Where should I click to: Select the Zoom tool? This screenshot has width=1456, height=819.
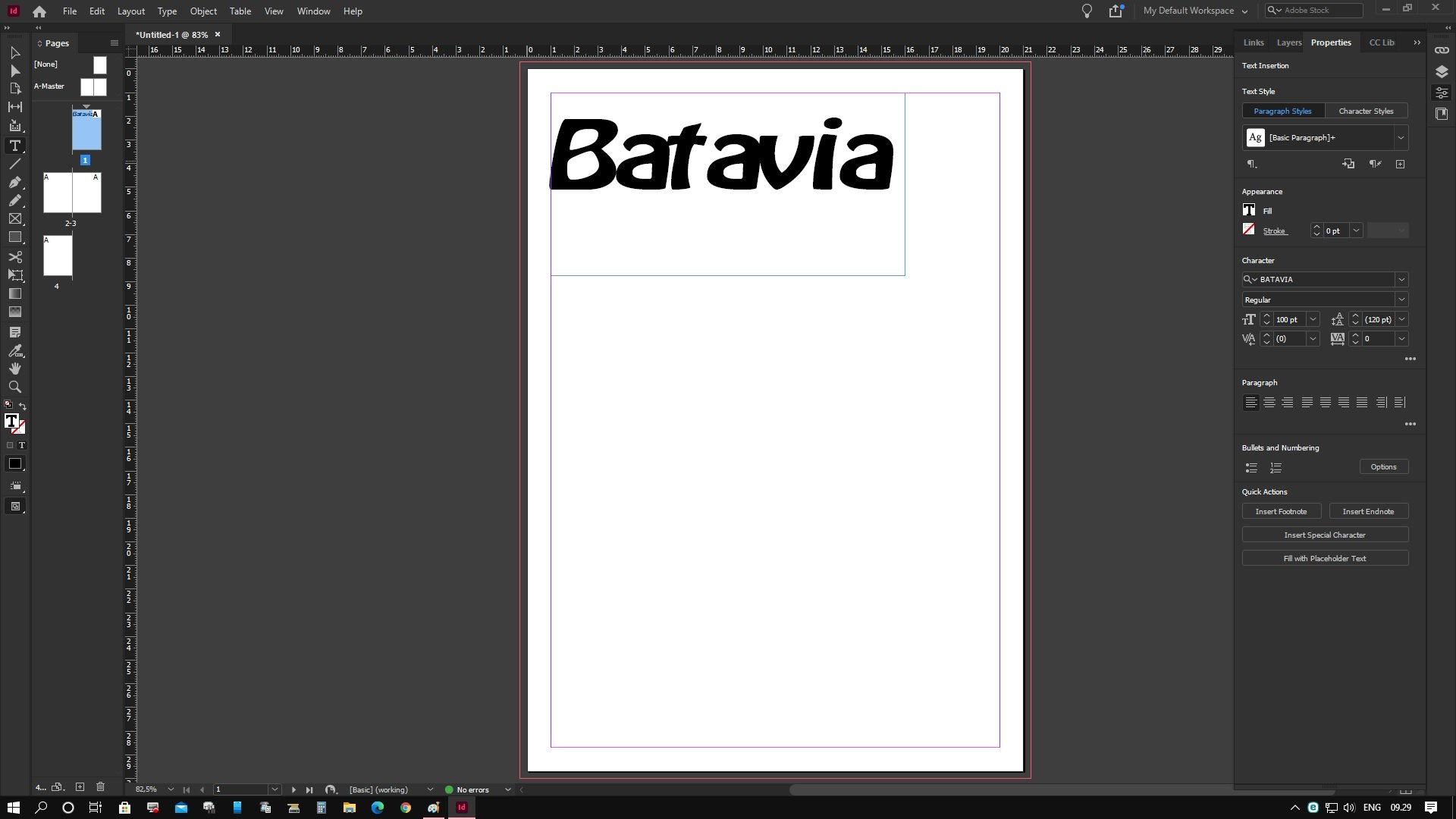(14, 387)
